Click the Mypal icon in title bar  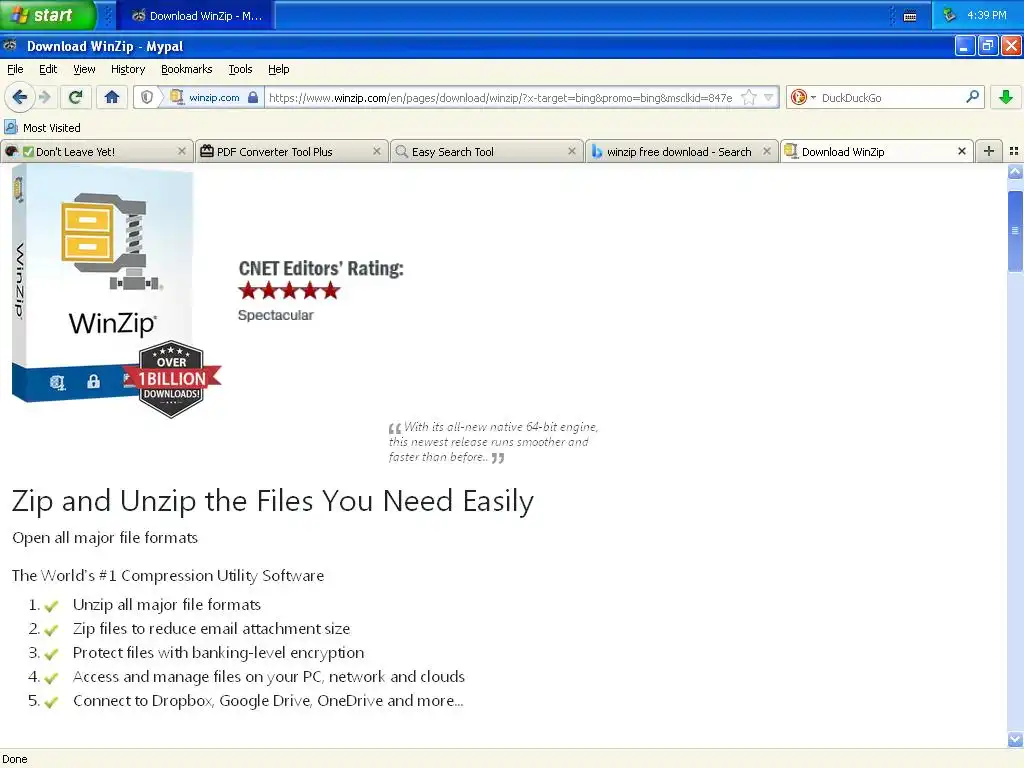(10, 46)
